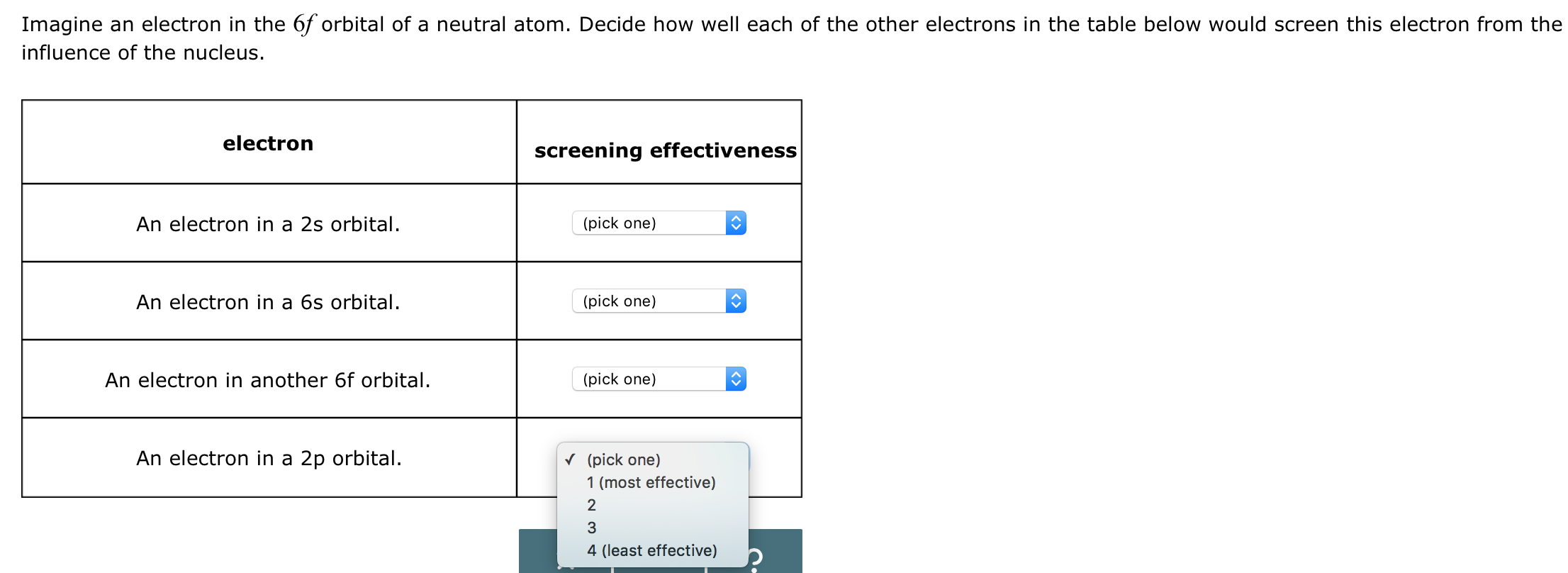
Task: Click the checked (pick one) menu entry
Action: [x=622, y=460]
